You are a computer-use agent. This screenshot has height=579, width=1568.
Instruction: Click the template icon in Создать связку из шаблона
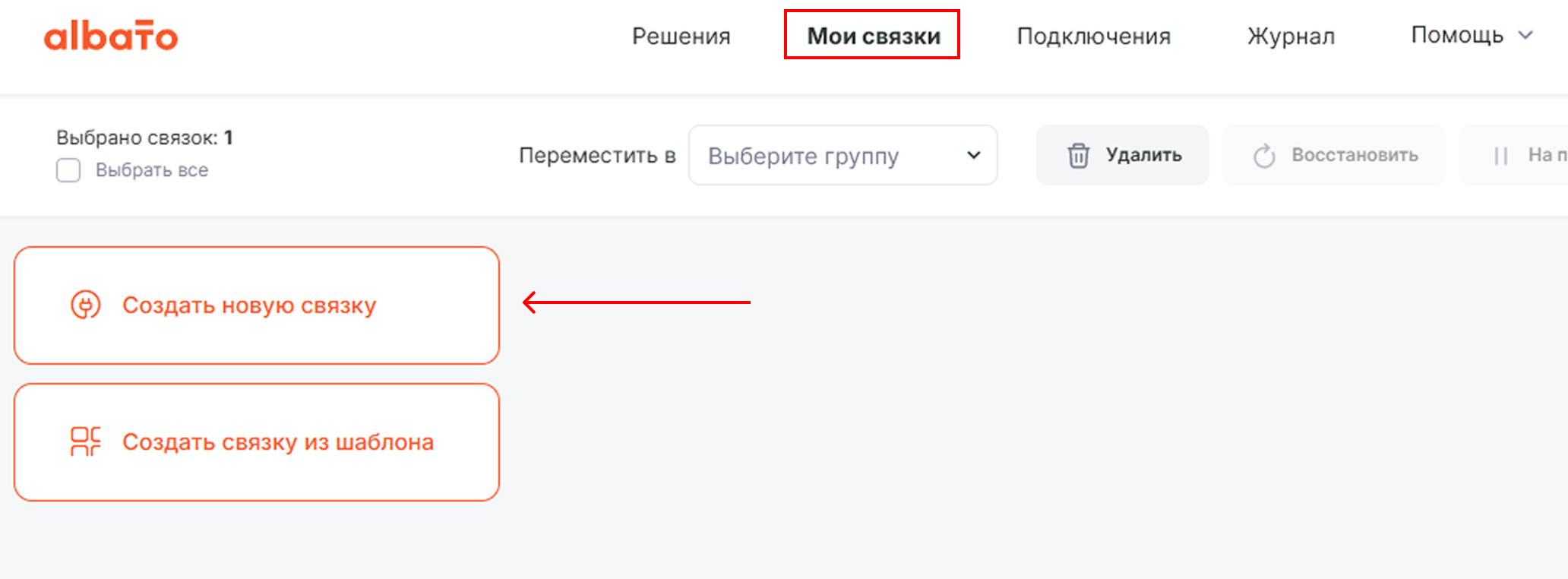pyautogui.click(x=85, y=441)
